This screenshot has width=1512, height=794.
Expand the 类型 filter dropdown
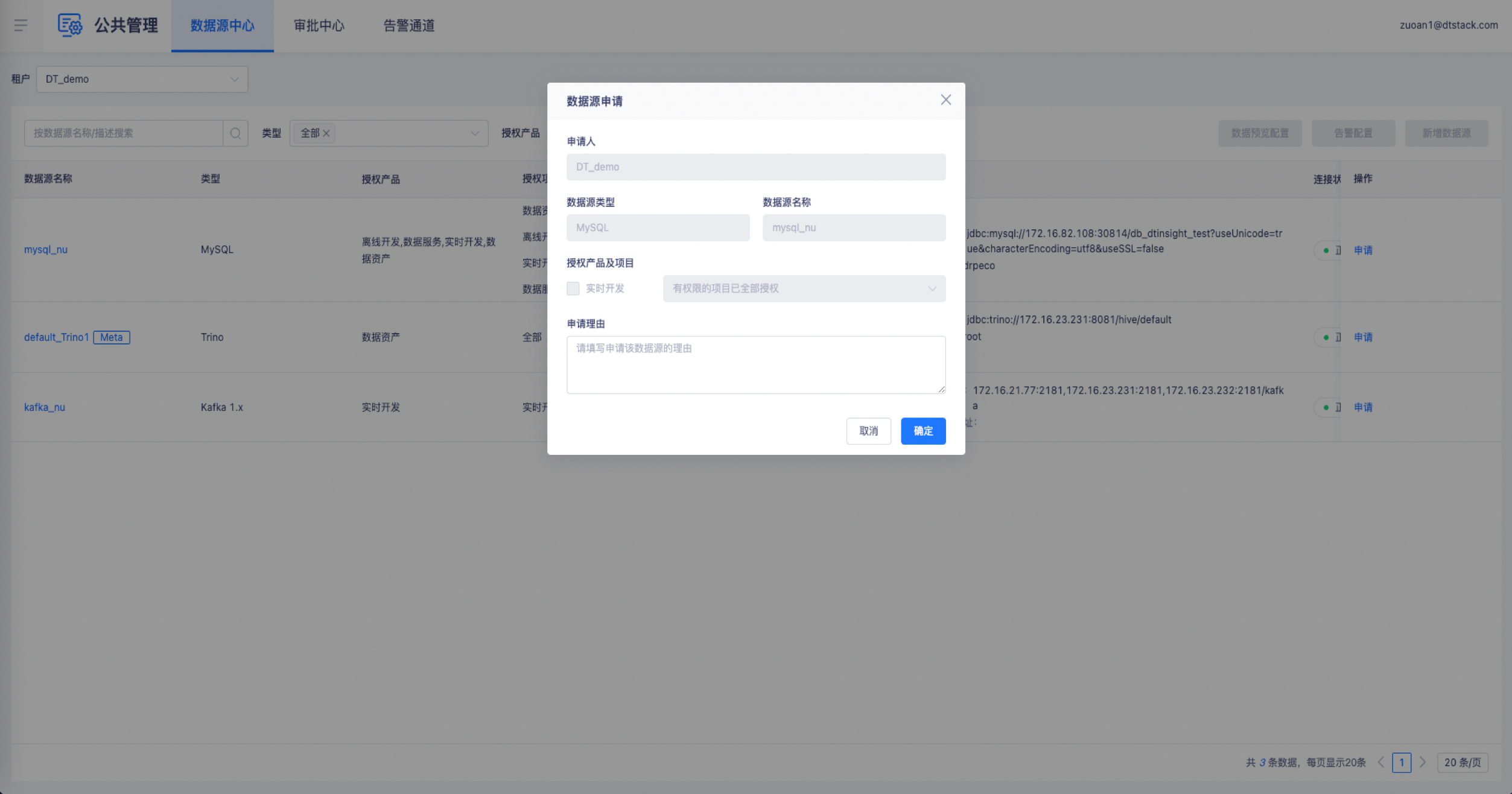[x=389, y=133]
